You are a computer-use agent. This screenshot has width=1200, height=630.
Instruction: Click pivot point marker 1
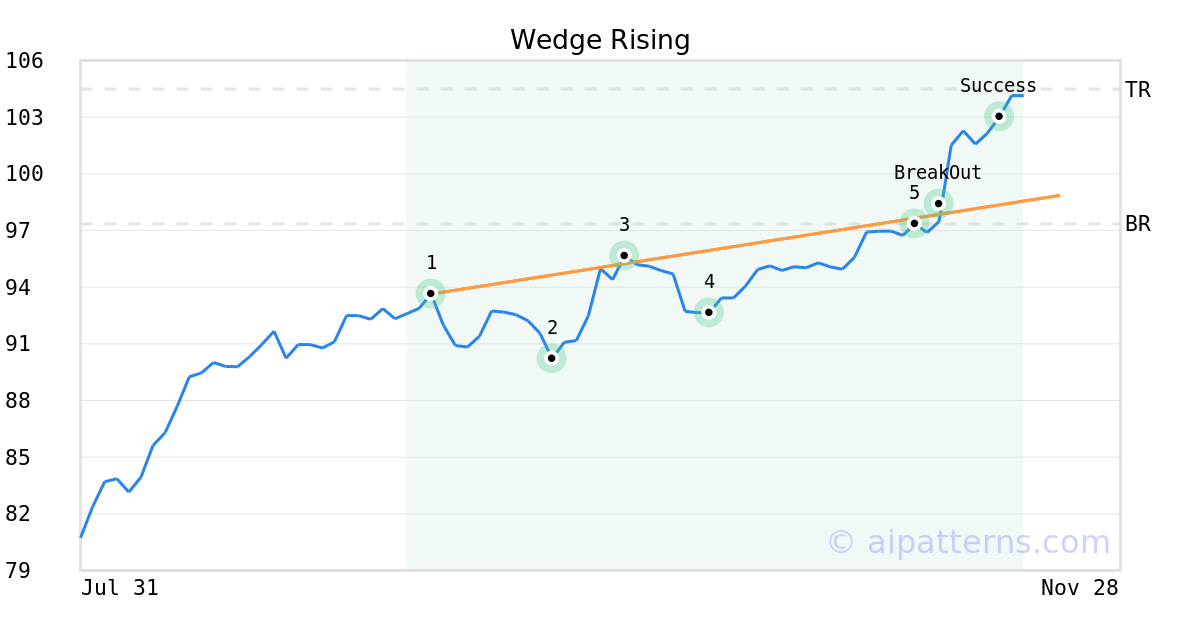click(x=431, y=293)
